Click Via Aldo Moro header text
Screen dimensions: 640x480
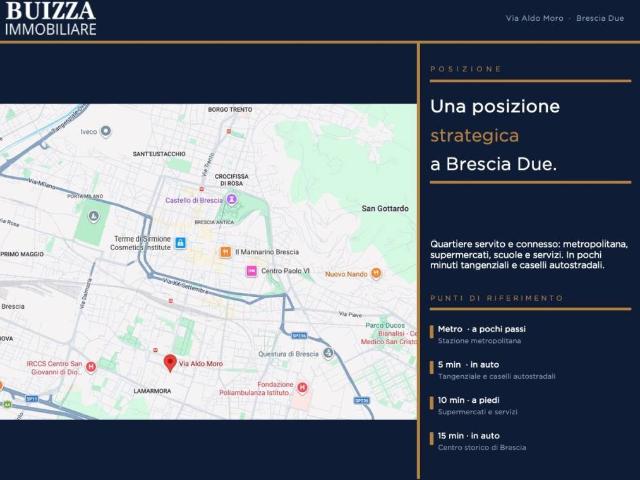coord(534,18)
